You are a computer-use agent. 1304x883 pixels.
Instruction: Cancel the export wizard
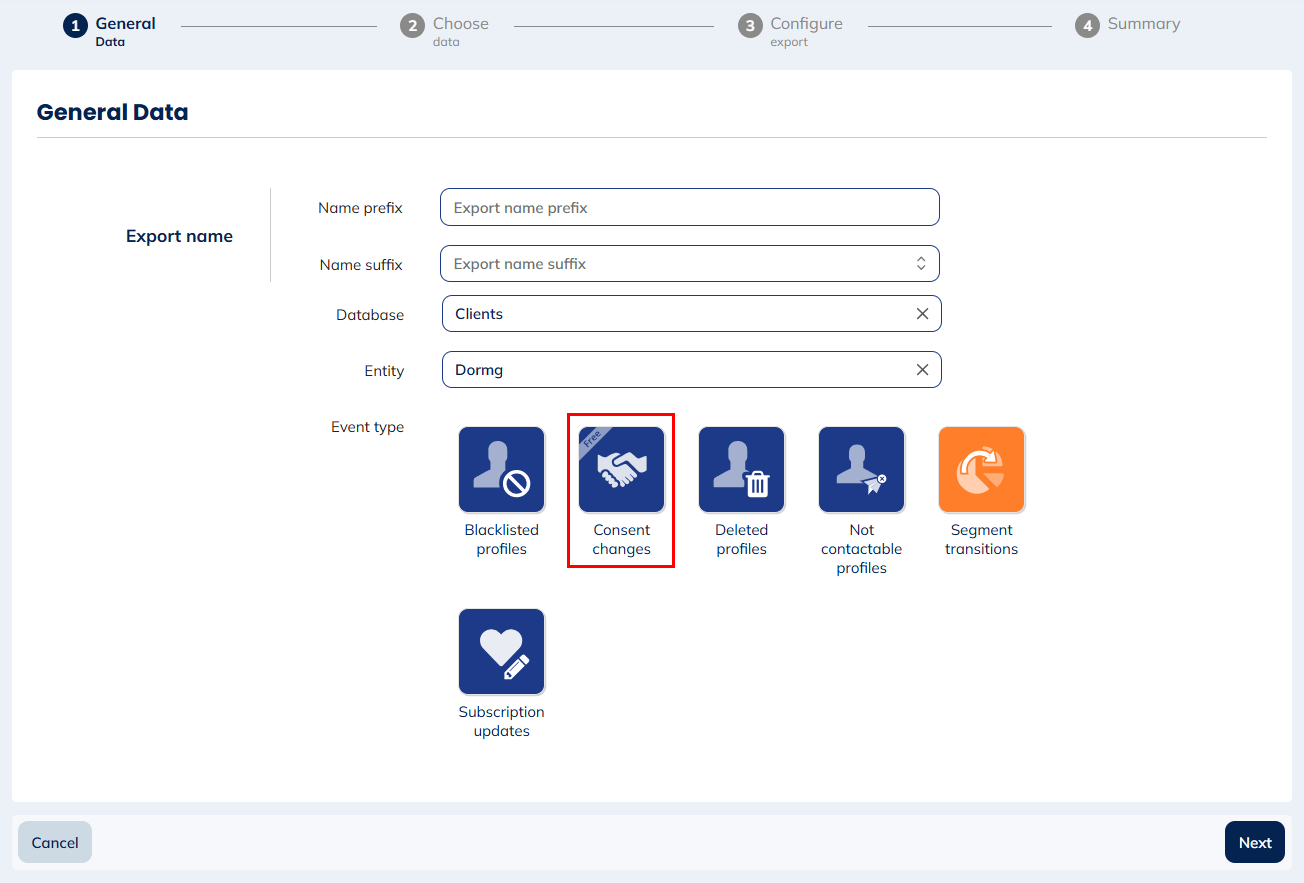55,842
